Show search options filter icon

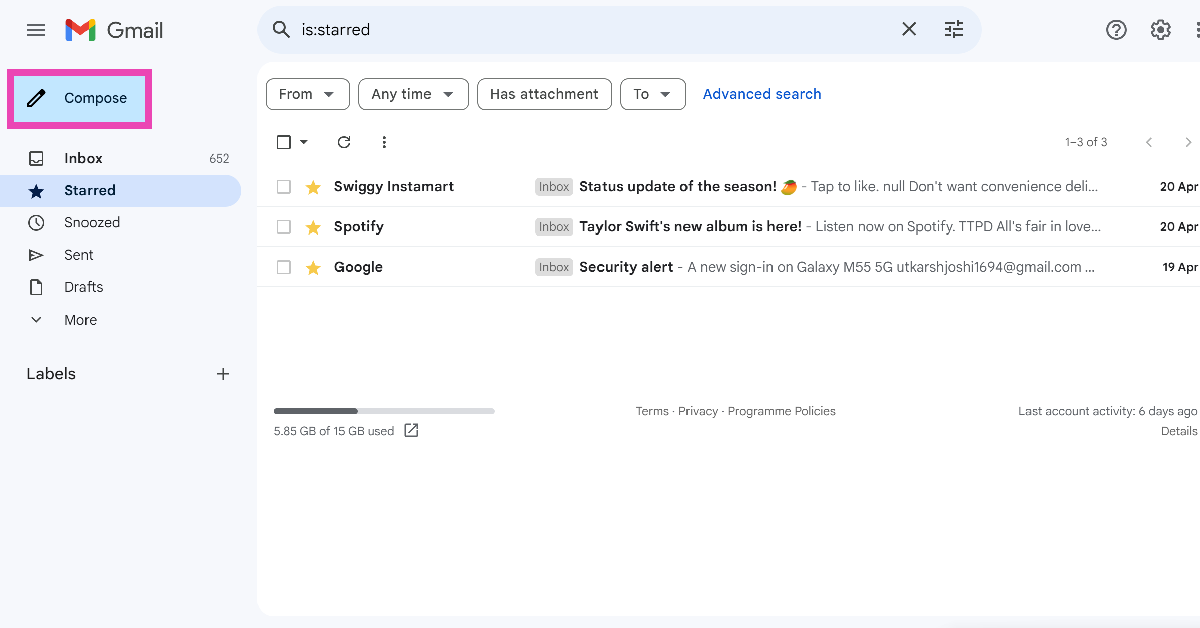tap(954, 30)
